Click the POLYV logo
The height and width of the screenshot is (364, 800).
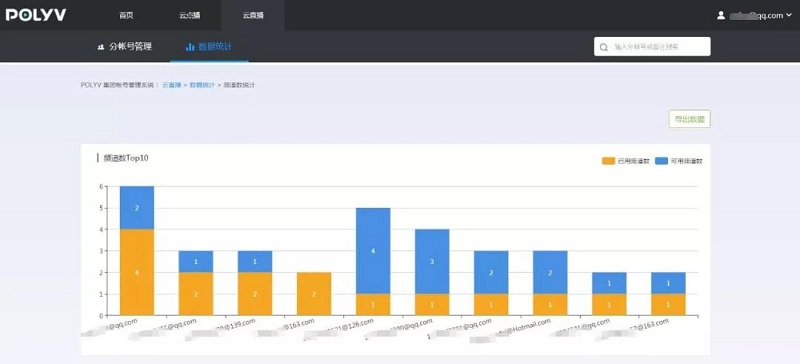36,15
